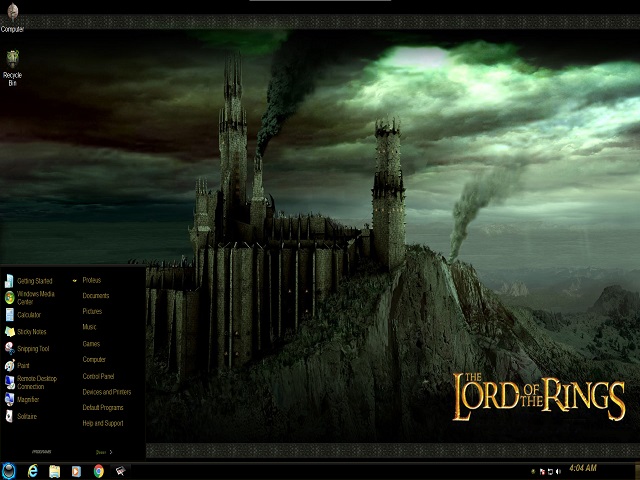Click the last pinned taskbar icon after Chrome
This screenshot has height=480, width=640.
tap(120, 471)
